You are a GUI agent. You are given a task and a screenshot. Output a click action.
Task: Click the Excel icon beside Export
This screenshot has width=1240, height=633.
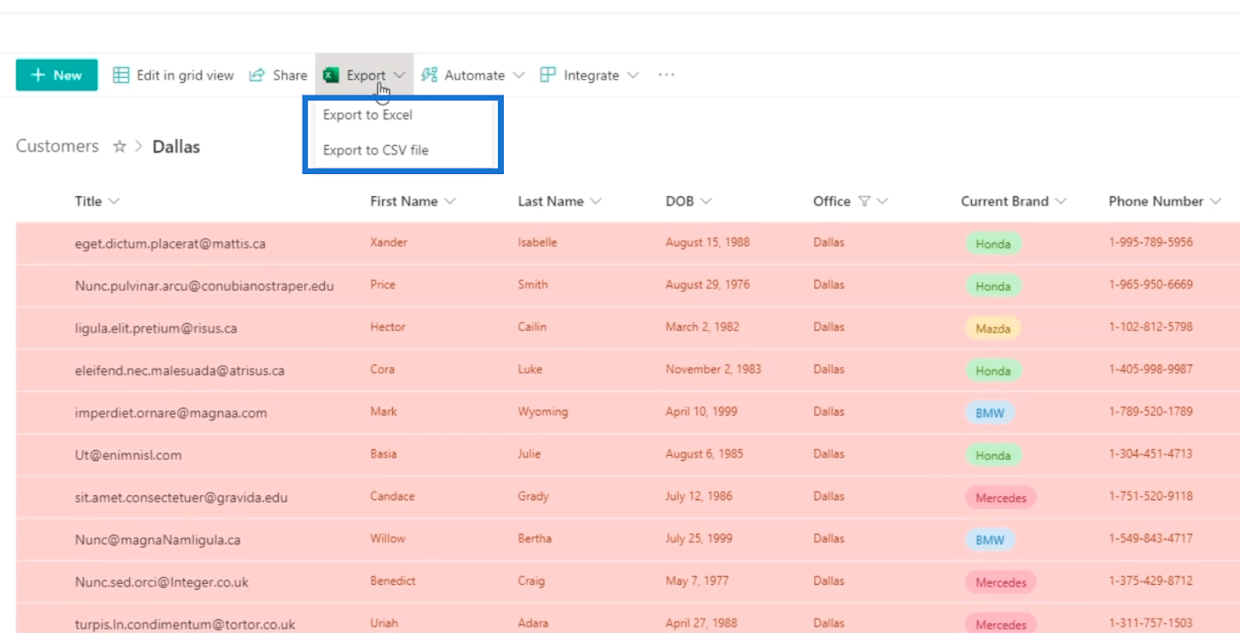click(x=331, y=75)
